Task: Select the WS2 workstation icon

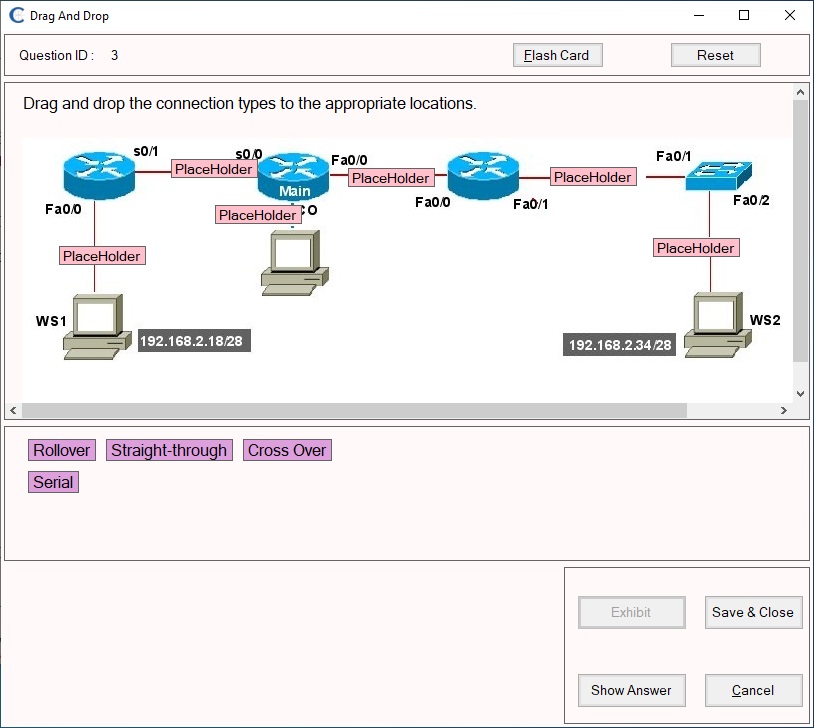Action: pyautogui.click(x=717, y=322)
